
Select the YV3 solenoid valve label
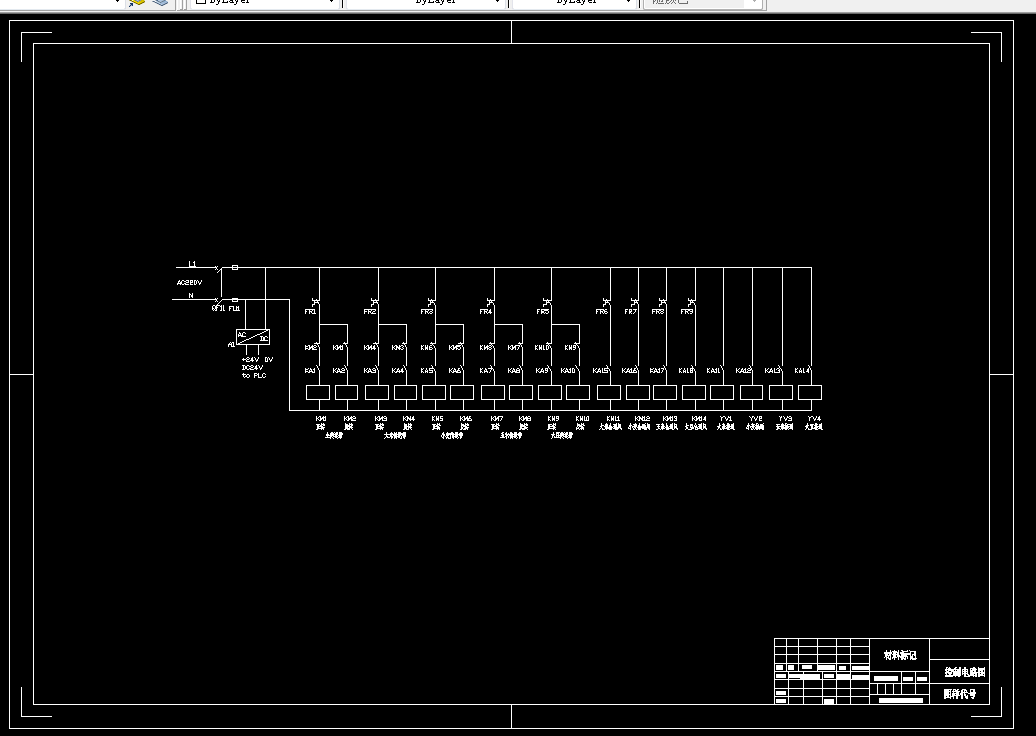(x=785, y=419)
